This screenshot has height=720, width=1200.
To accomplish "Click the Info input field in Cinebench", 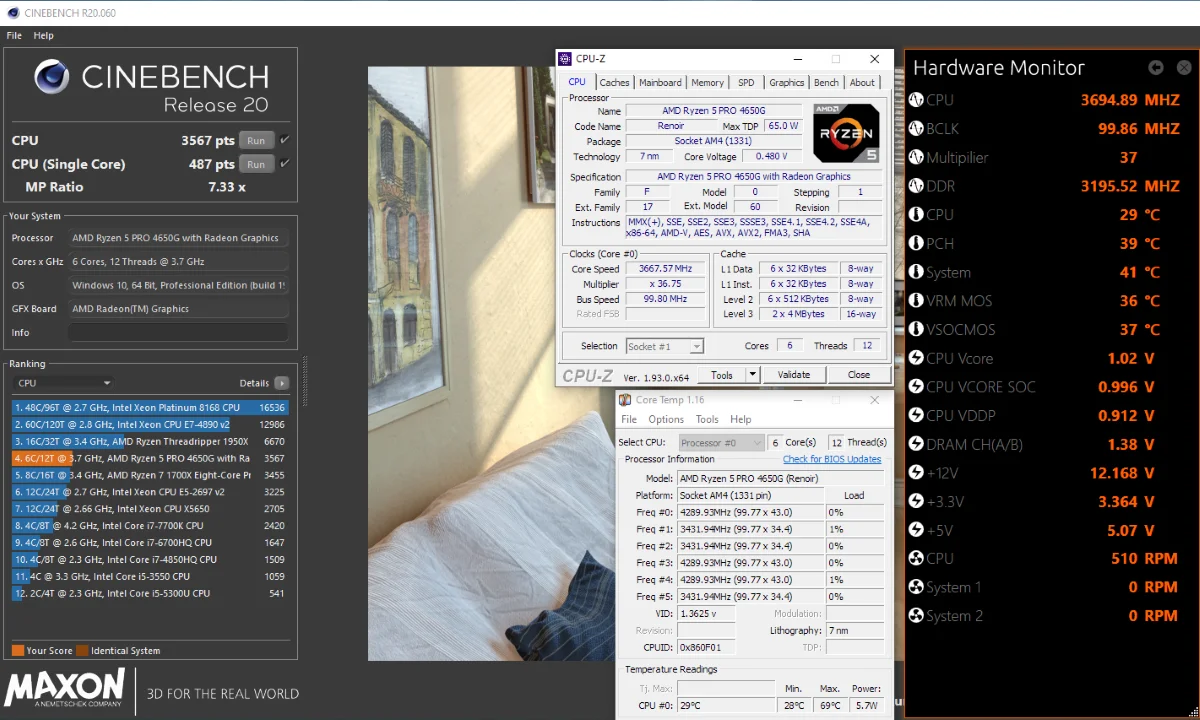I will 178,332.
